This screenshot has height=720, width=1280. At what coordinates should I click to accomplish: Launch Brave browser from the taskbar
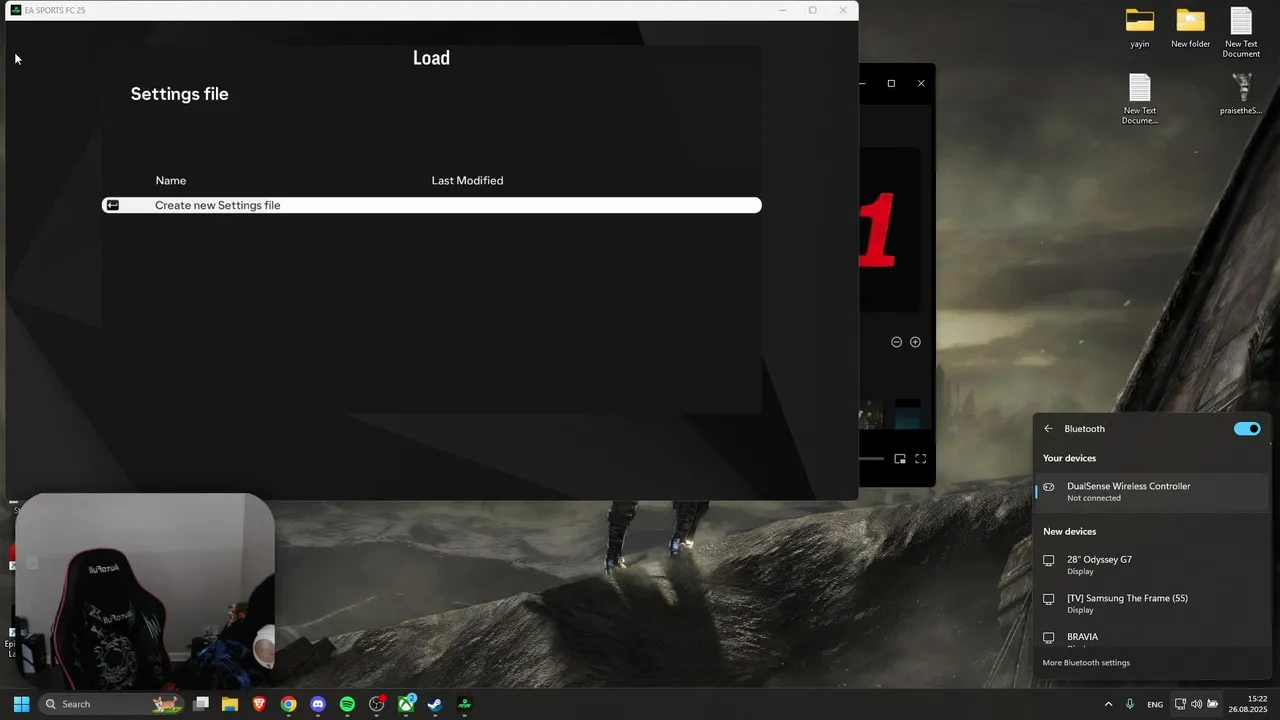pyautogui.click(x=259, y=704)
